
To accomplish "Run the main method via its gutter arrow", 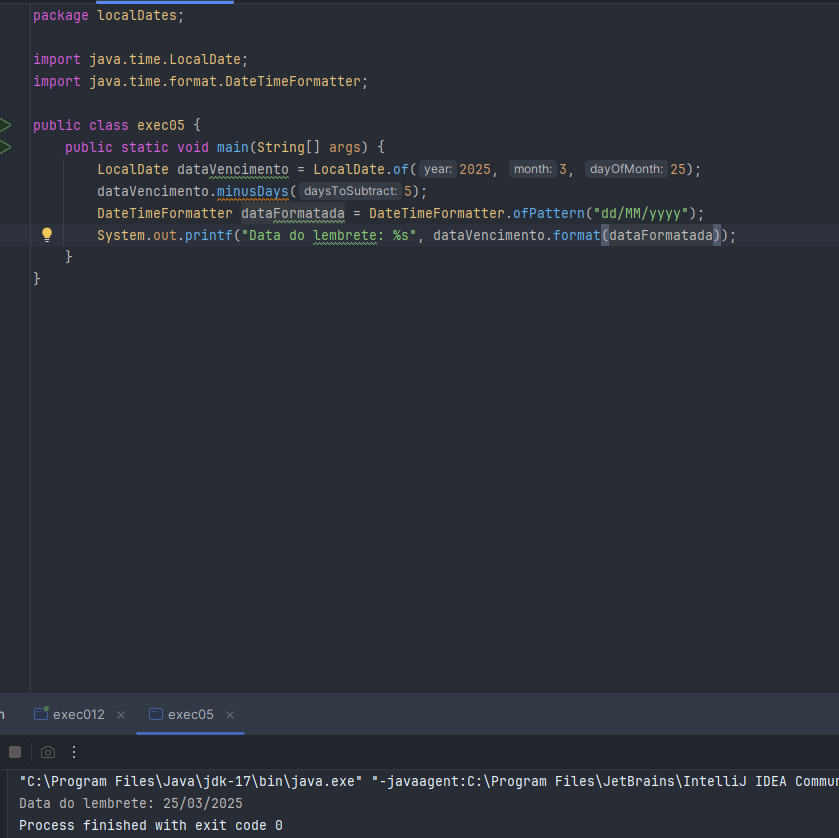I will [5, 147].
